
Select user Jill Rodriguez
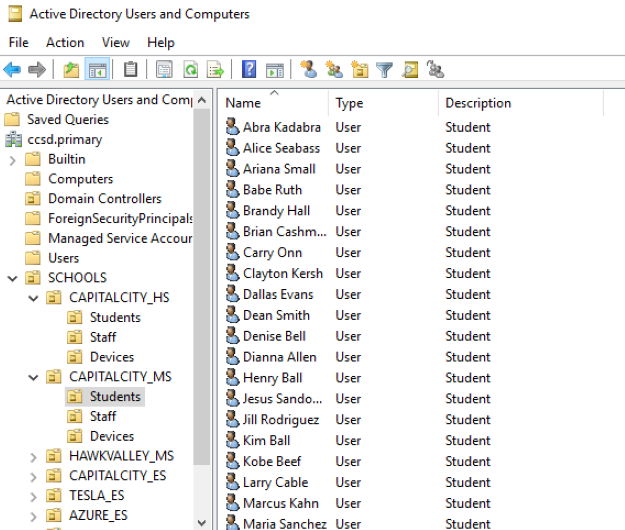click(x=281, y=420)
